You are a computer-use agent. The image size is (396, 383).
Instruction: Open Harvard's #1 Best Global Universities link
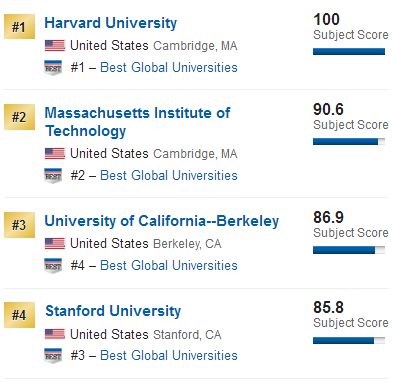click(169, 67)
